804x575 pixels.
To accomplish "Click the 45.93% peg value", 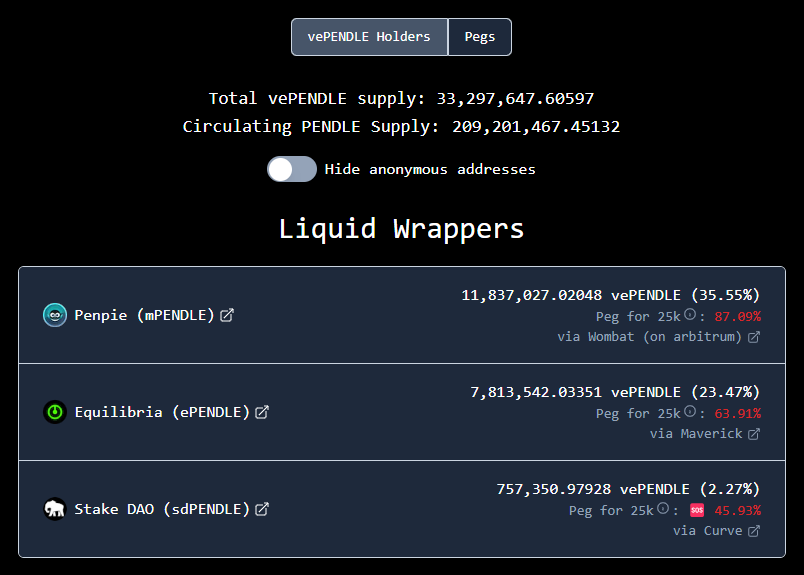I will pos(737,510).
